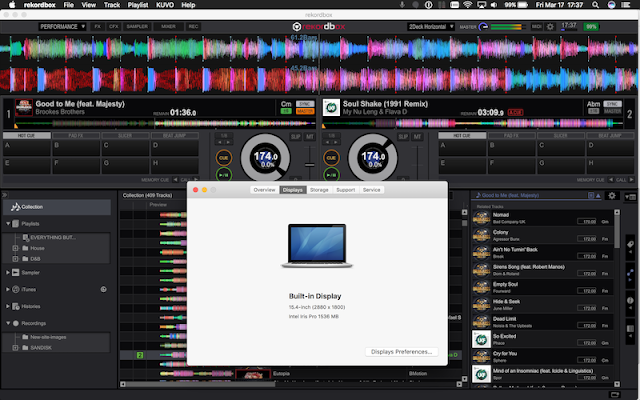Toggle SLIP mode on deck 1

(x=296, y=137)
